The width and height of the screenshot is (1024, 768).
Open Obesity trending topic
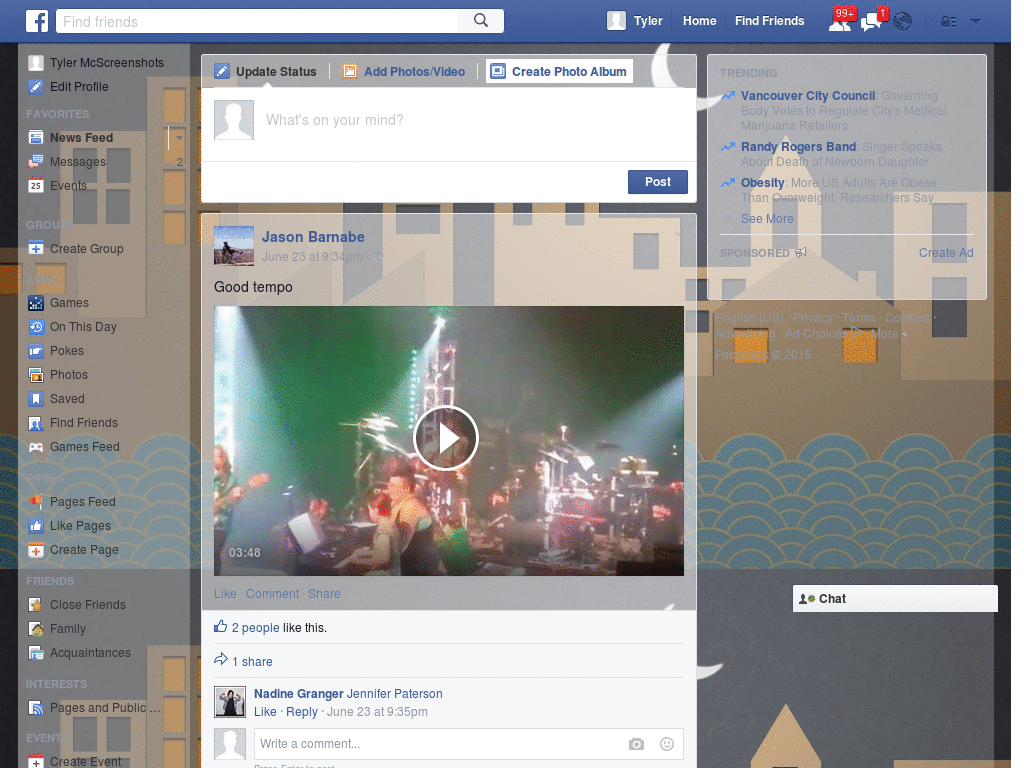point(762,183)
